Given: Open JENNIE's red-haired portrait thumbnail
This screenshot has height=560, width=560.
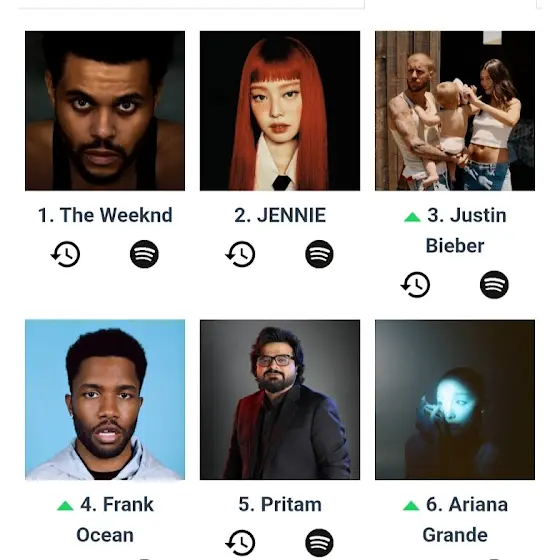Looking at the screenshot, I should click(x=280, y=111).
